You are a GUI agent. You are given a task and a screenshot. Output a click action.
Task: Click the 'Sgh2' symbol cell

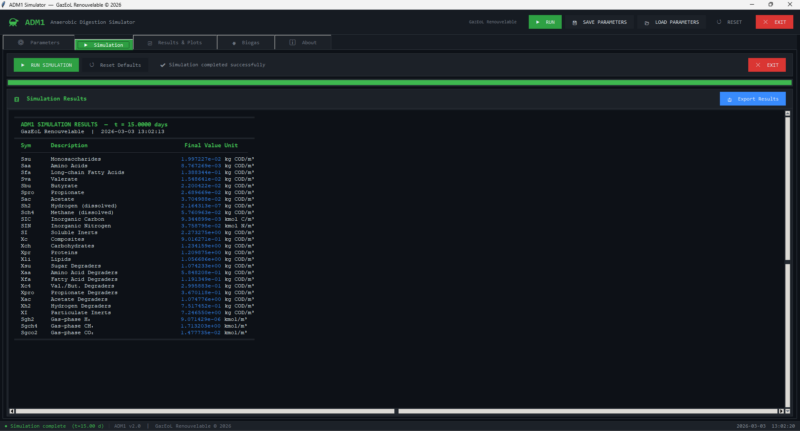click(x=28, y=319)
